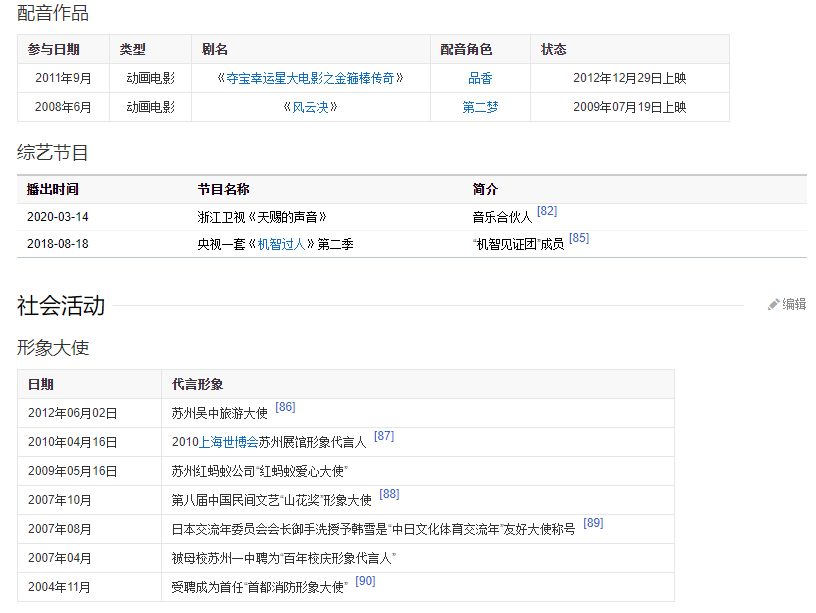Click the 节目名称 column header
The height and width of the screenshot is (613, 816).
223,189
